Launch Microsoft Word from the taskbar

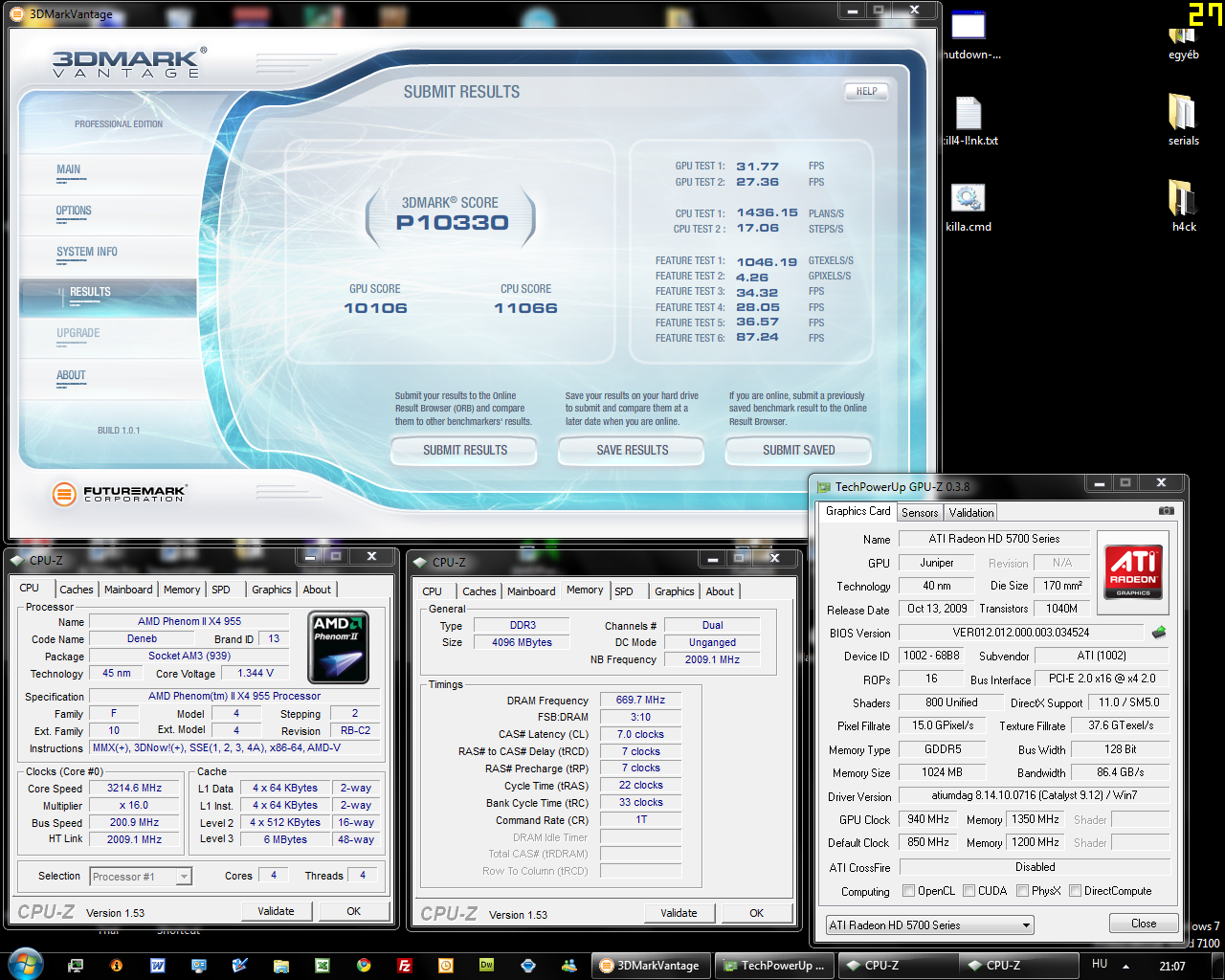click(158, 966)
